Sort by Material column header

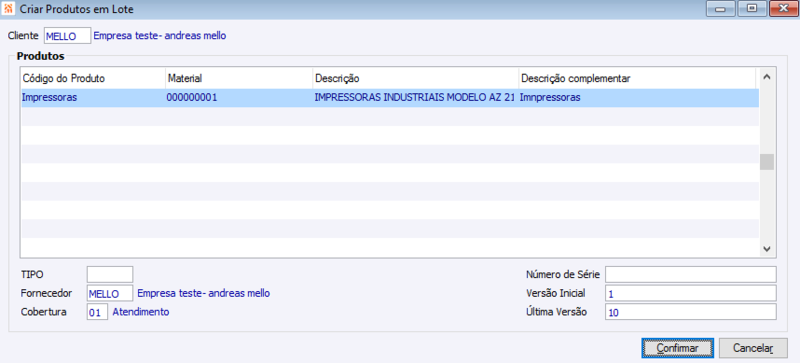[239, 78]
